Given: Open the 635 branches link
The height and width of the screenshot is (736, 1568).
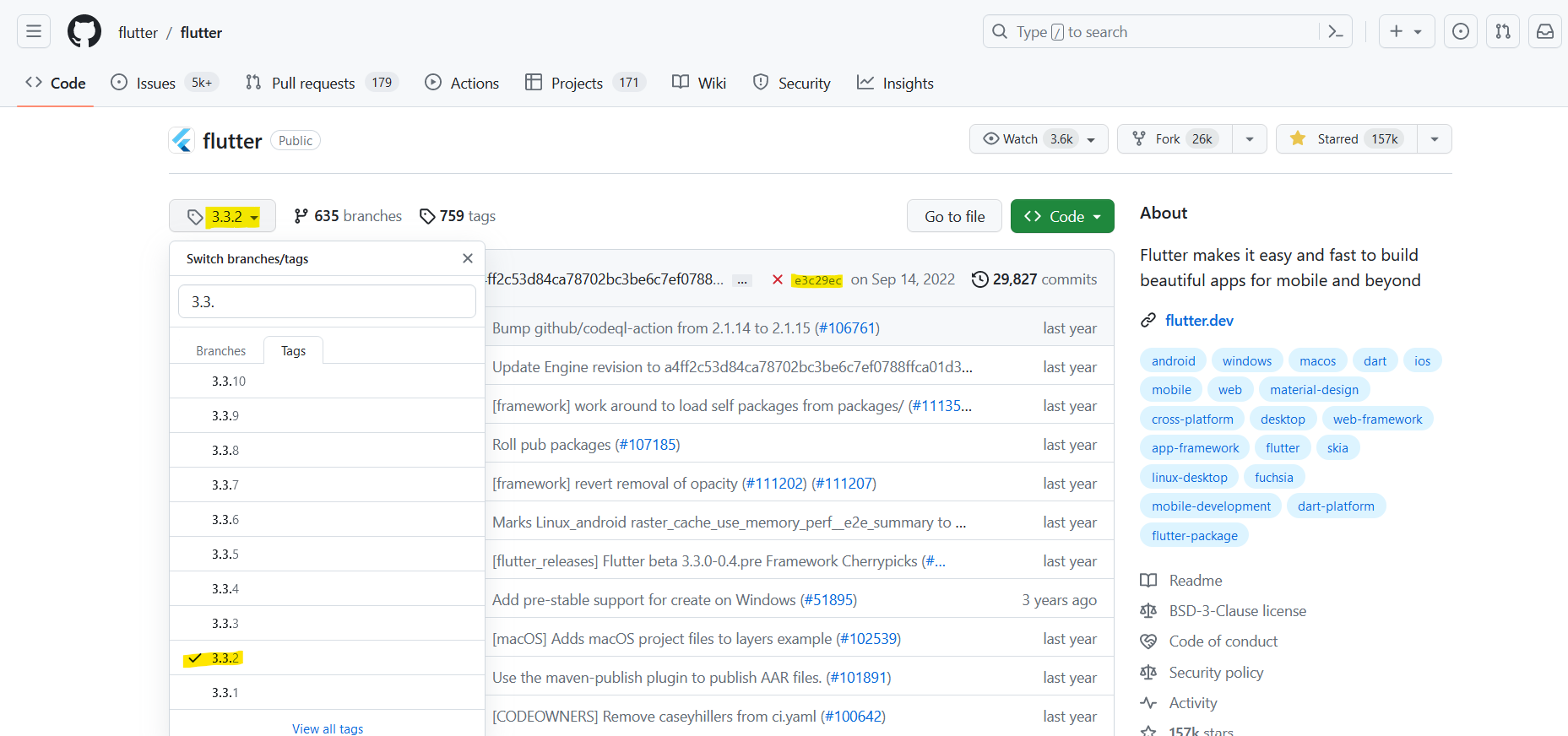Looking at the screenshot, I should point(348,216).
